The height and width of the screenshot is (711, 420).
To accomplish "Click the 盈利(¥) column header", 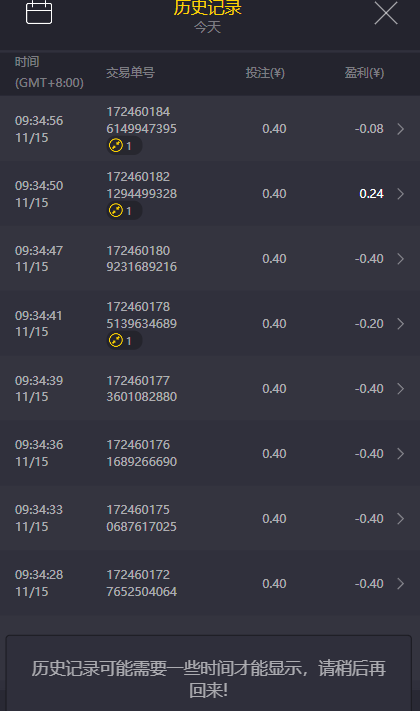I will [364, 73].
